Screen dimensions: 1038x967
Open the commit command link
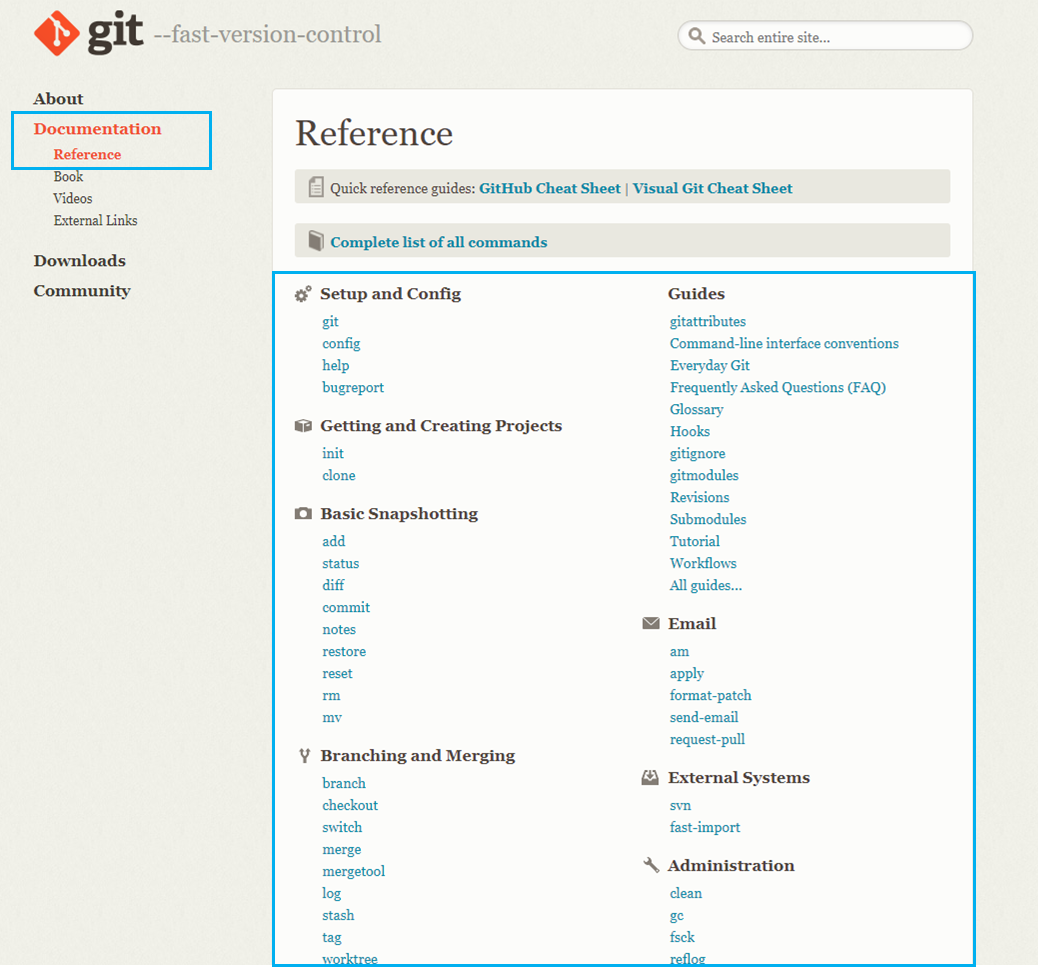click(346, 608)
